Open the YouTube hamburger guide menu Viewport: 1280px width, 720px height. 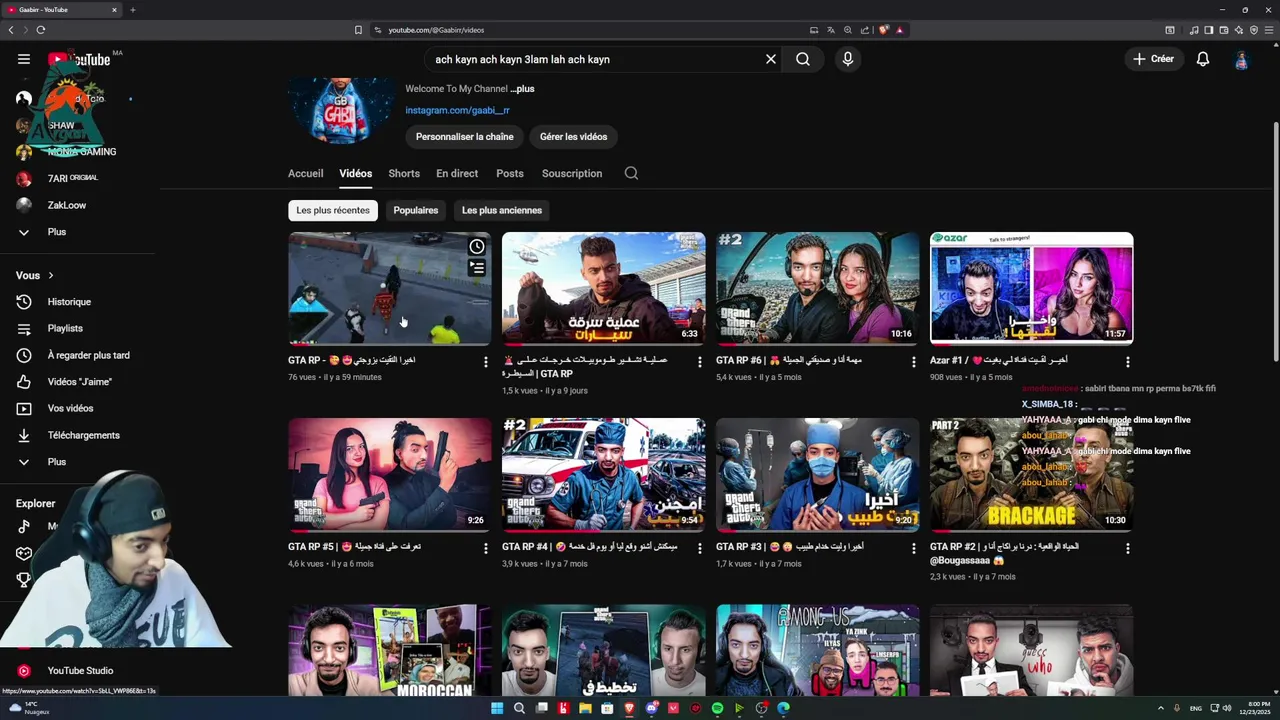[24, 59]
